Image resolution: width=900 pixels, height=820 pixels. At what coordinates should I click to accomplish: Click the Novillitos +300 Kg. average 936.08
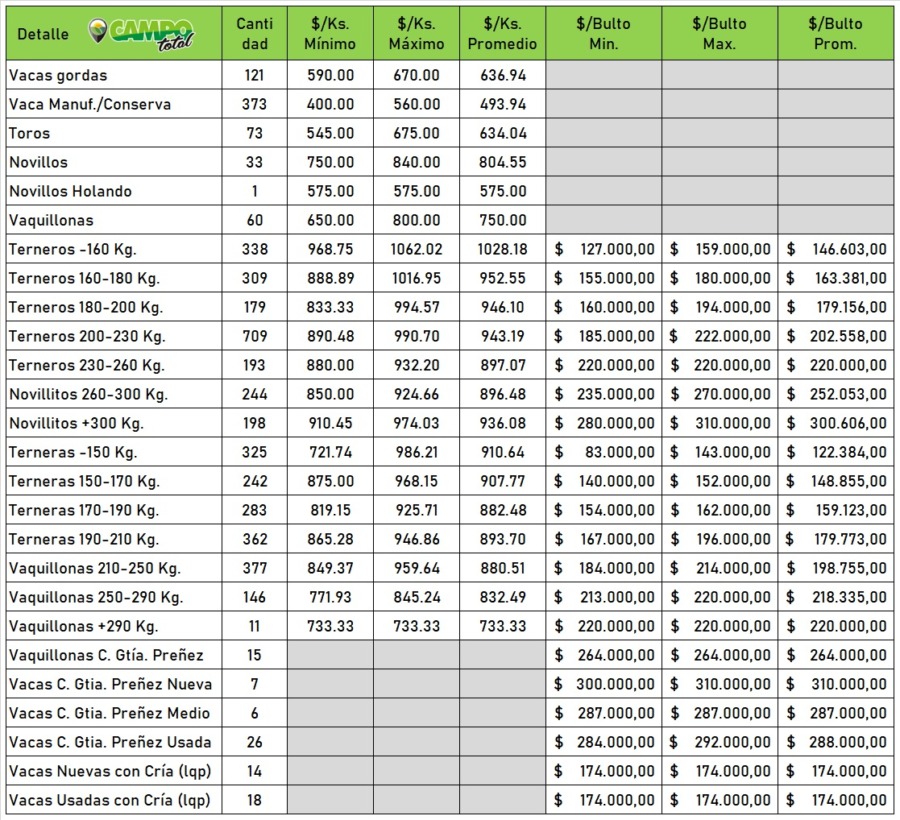point(502,423)
